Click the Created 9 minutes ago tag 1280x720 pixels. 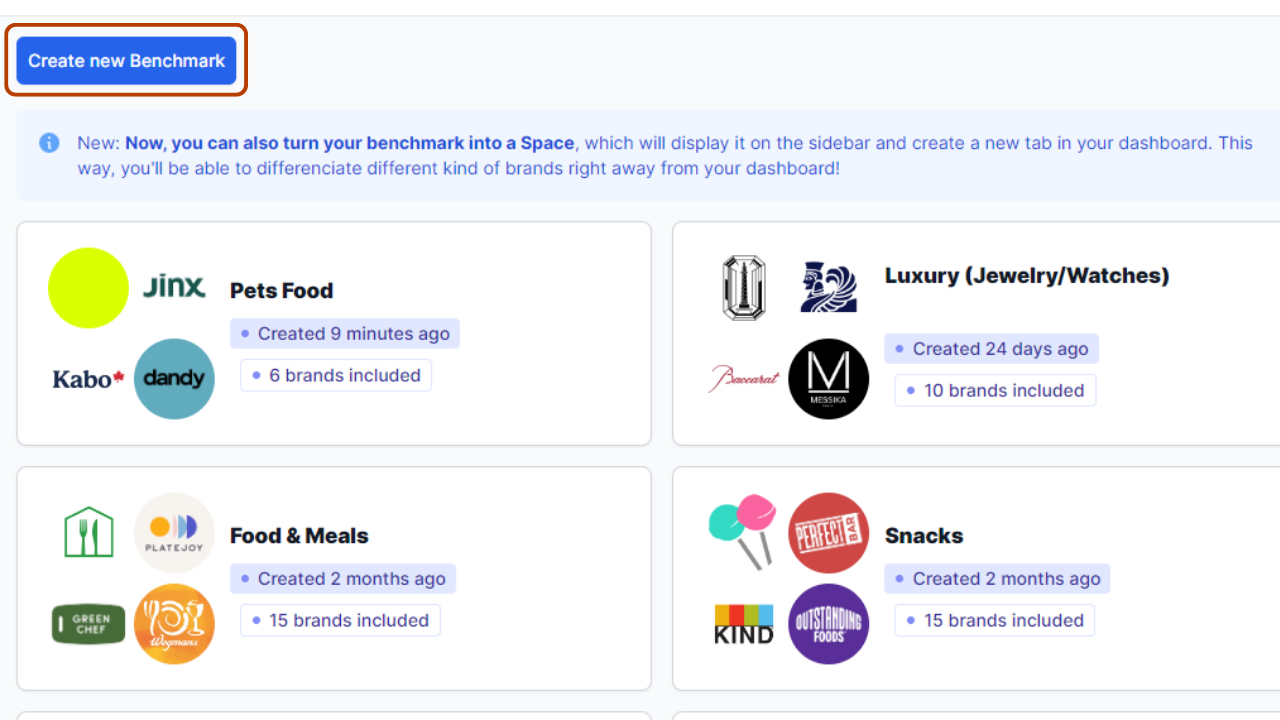coord(345,334)
